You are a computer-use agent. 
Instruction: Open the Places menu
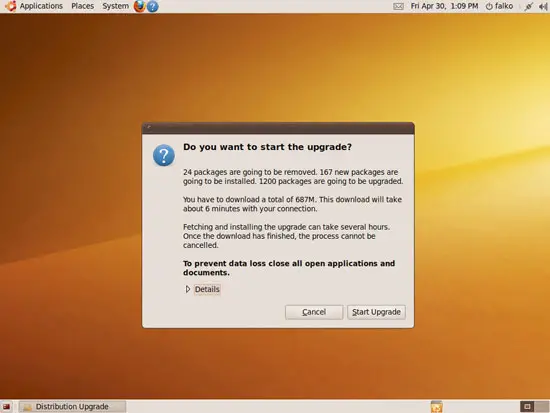pyautogui.click(x=82, y=6)
